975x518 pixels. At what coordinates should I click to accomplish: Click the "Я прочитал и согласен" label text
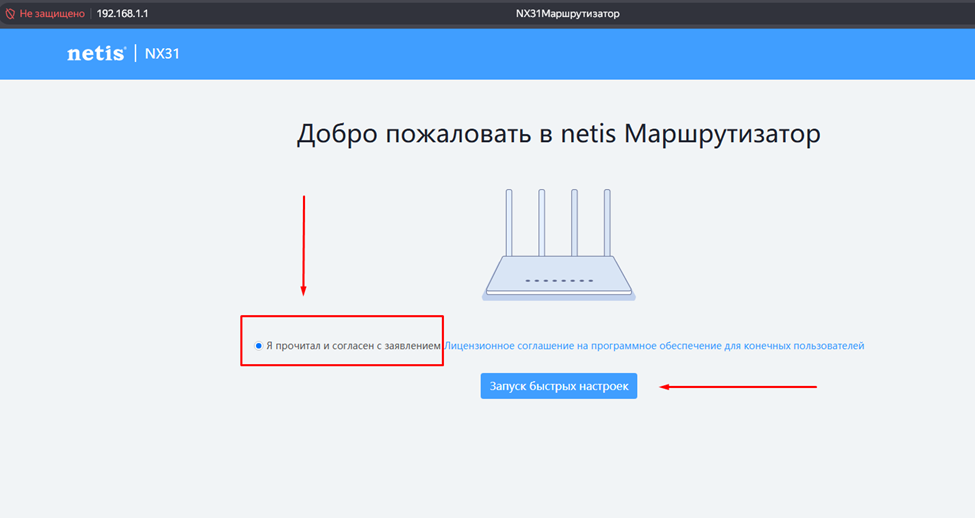353,346
